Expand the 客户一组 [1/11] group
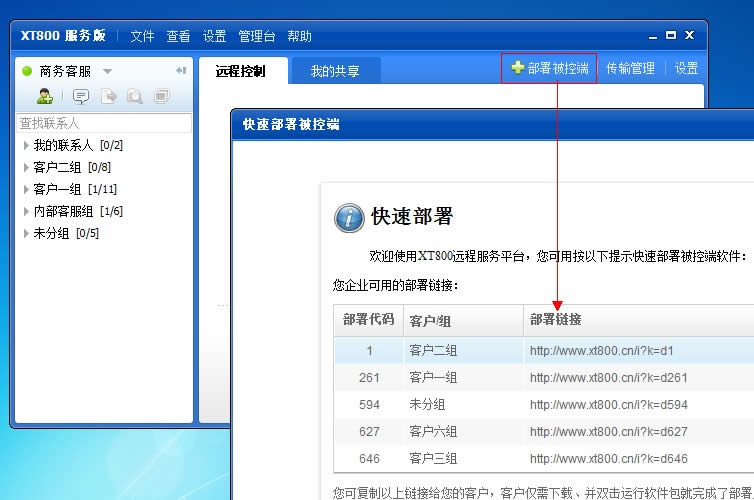Image resolution: width=754 pixels, height=500 pixels. pyautogui.click(x=26, y=189)
